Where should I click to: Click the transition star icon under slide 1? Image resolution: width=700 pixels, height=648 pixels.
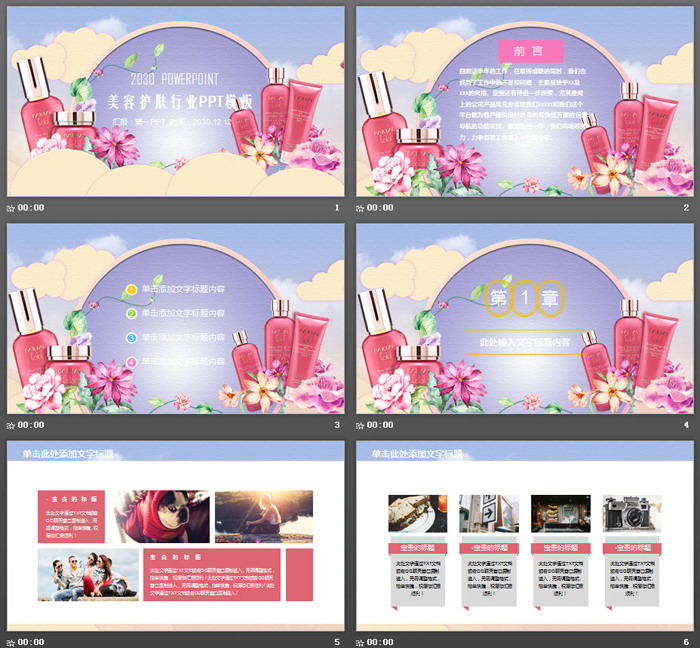click(11, 208)
